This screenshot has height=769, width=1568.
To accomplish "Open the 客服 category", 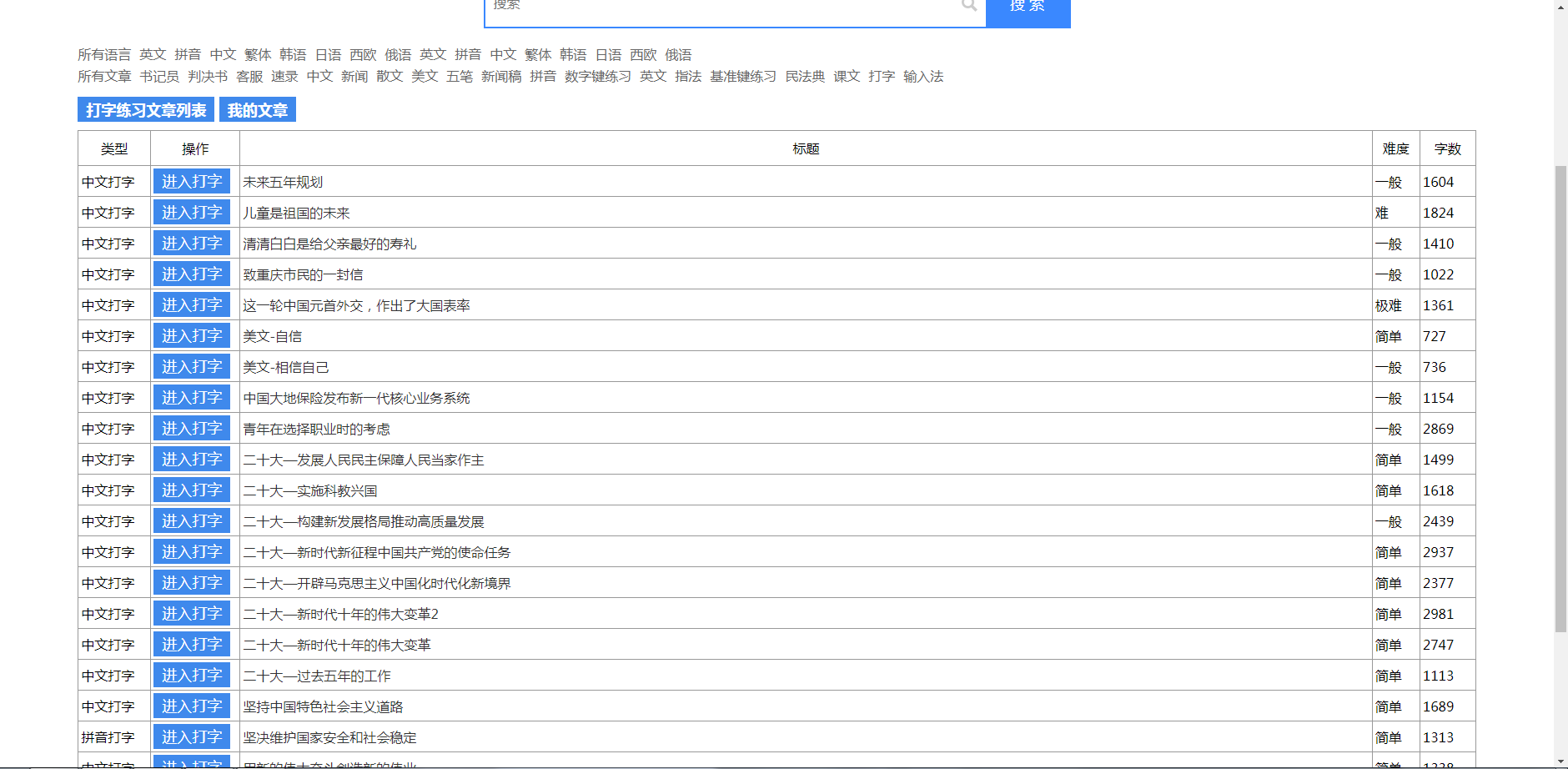I will tap(249, 77).
